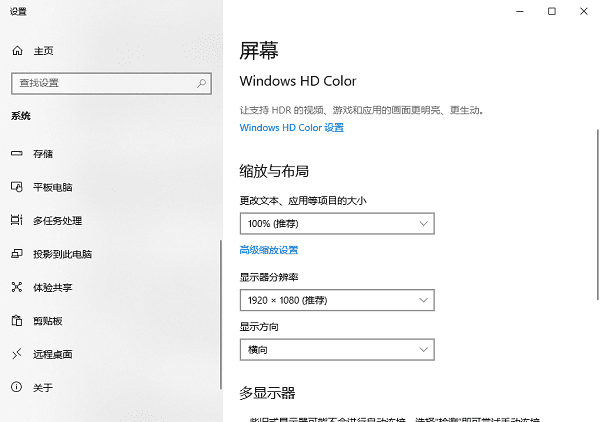Image resolution: width=600 pixels, height=422 pixels.
Task: Click the About (关于) info icon
Action: (16, 387)
